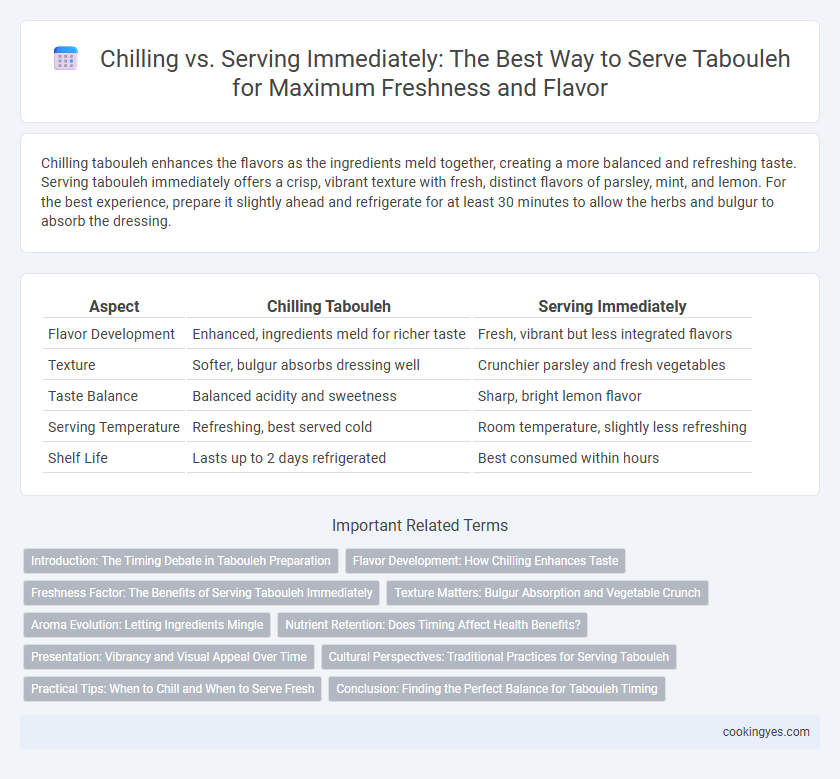Click the 'Chilling Tabouleh' column header

point(328,306)
